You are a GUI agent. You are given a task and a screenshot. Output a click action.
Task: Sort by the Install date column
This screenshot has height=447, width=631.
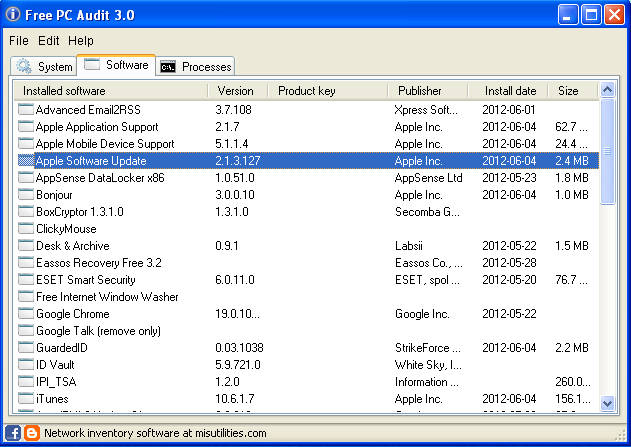point(510,91)
